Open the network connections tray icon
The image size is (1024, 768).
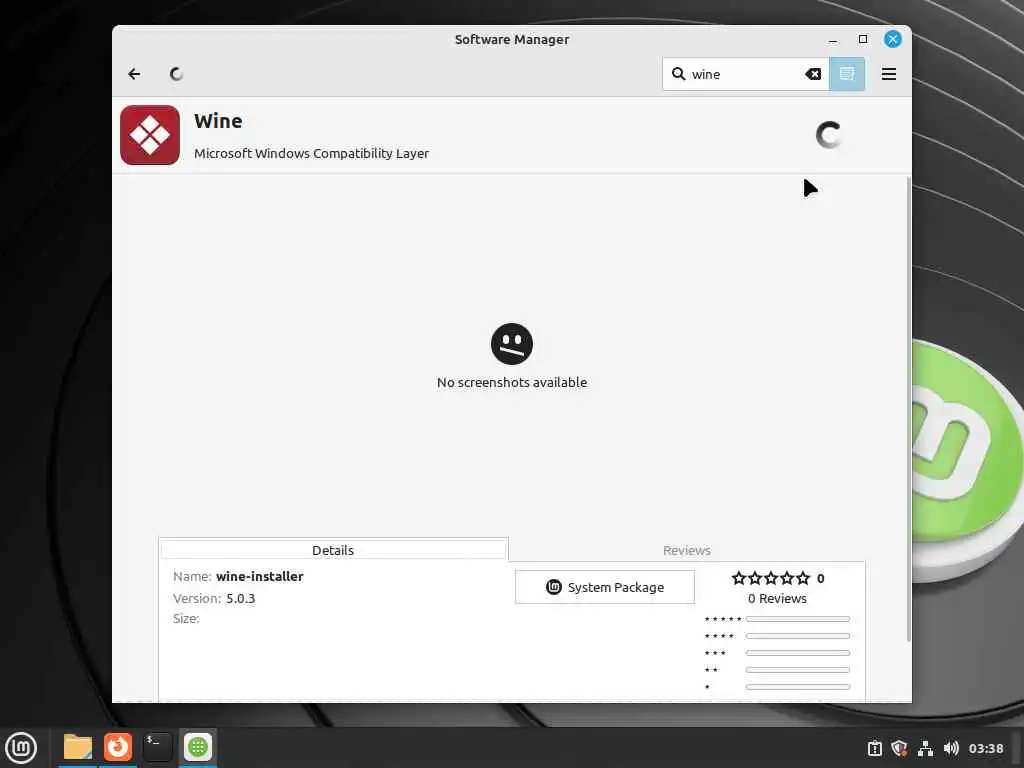(x=925, y=748)
